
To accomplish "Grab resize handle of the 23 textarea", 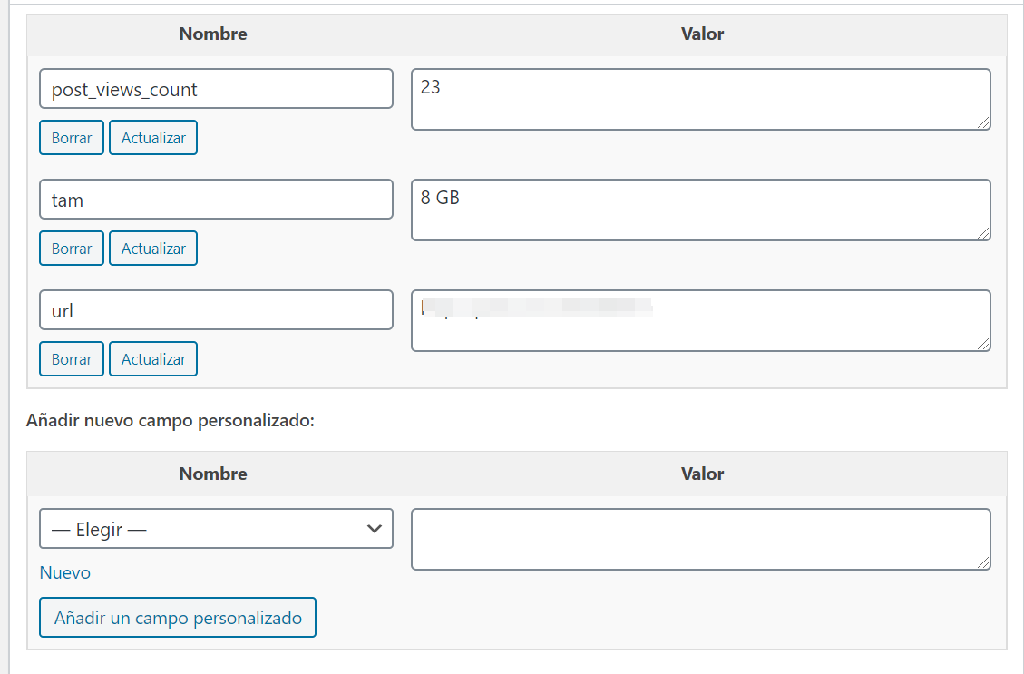I will coord(984,123).
